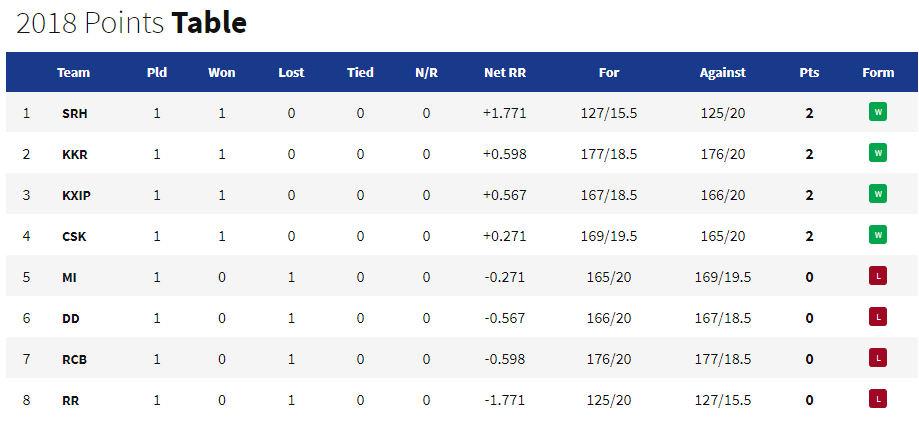Click the red L form badge for RCB
The height and width of the screenshot is (437, 919).
[x=877, y=357]
